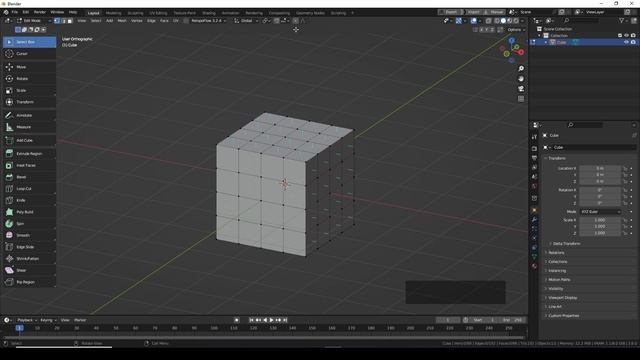This screenshot has width=640, height=360.
Task: Enable face select mode
Action: (x=69, y=20)
